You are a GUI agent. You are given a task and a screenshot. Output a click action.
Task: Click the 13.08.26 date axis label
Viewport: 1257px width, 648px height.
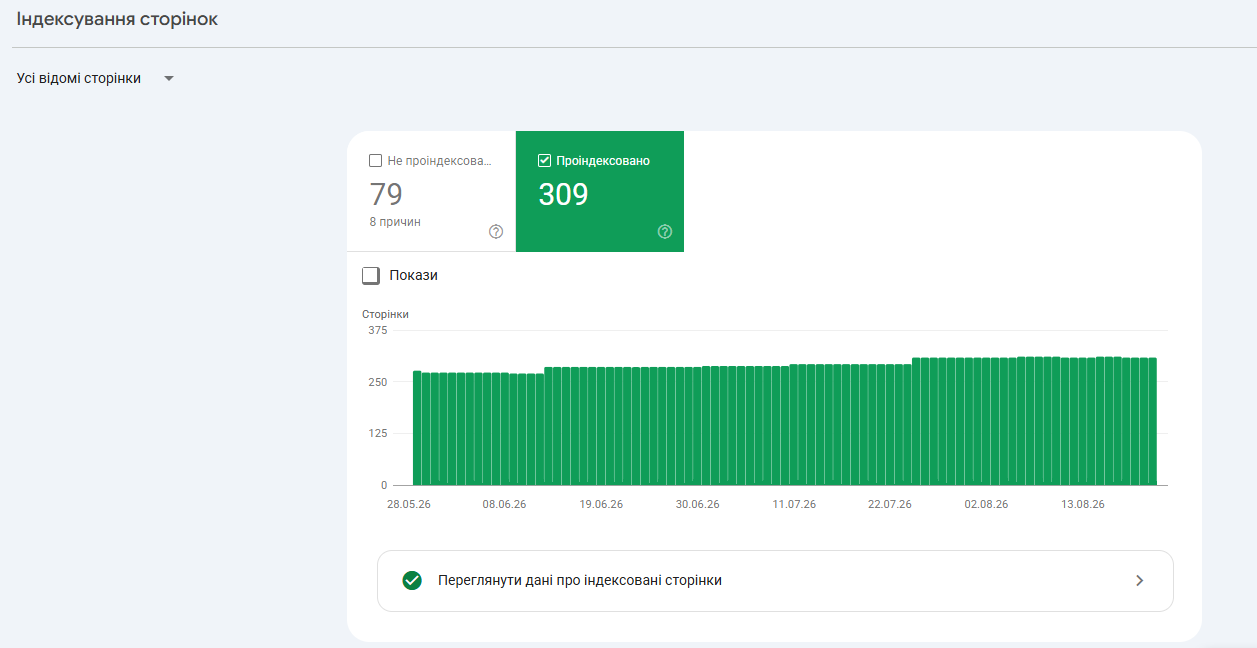pyautogui.click(x=1083, y=504)
